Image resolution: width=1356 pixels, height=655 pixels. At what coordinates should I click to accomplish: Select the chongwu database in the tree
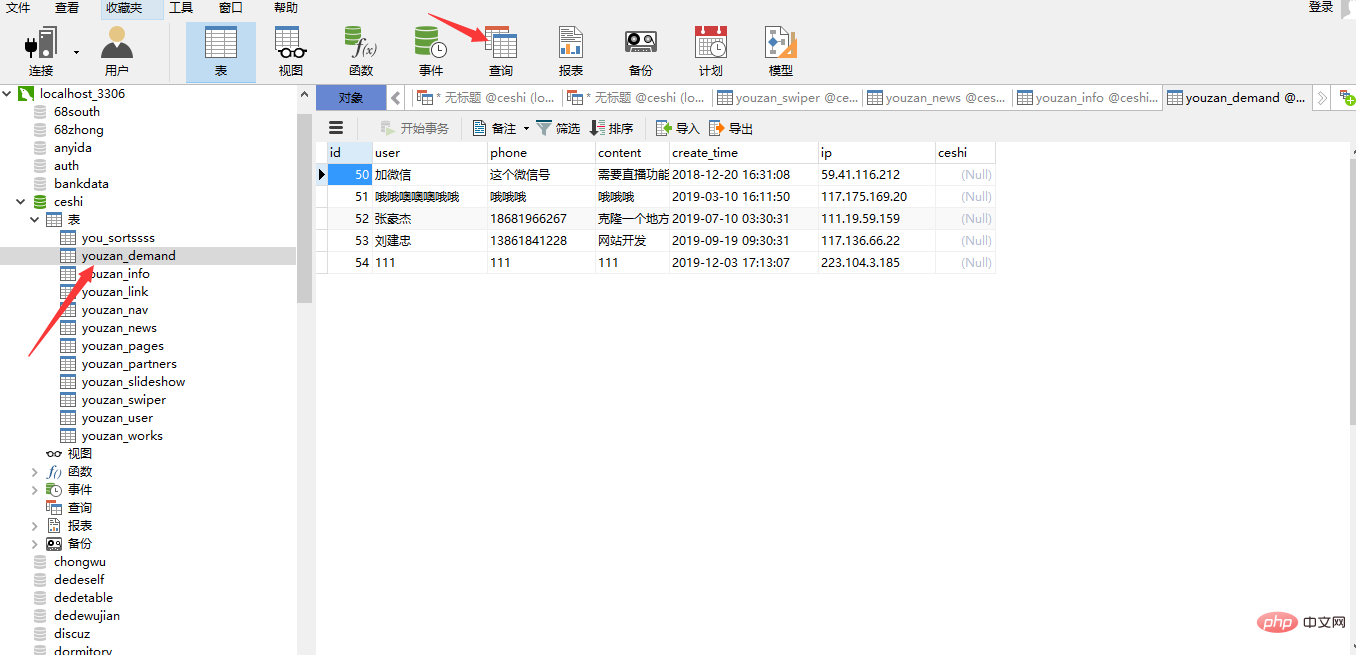click(x=80, y=562)
